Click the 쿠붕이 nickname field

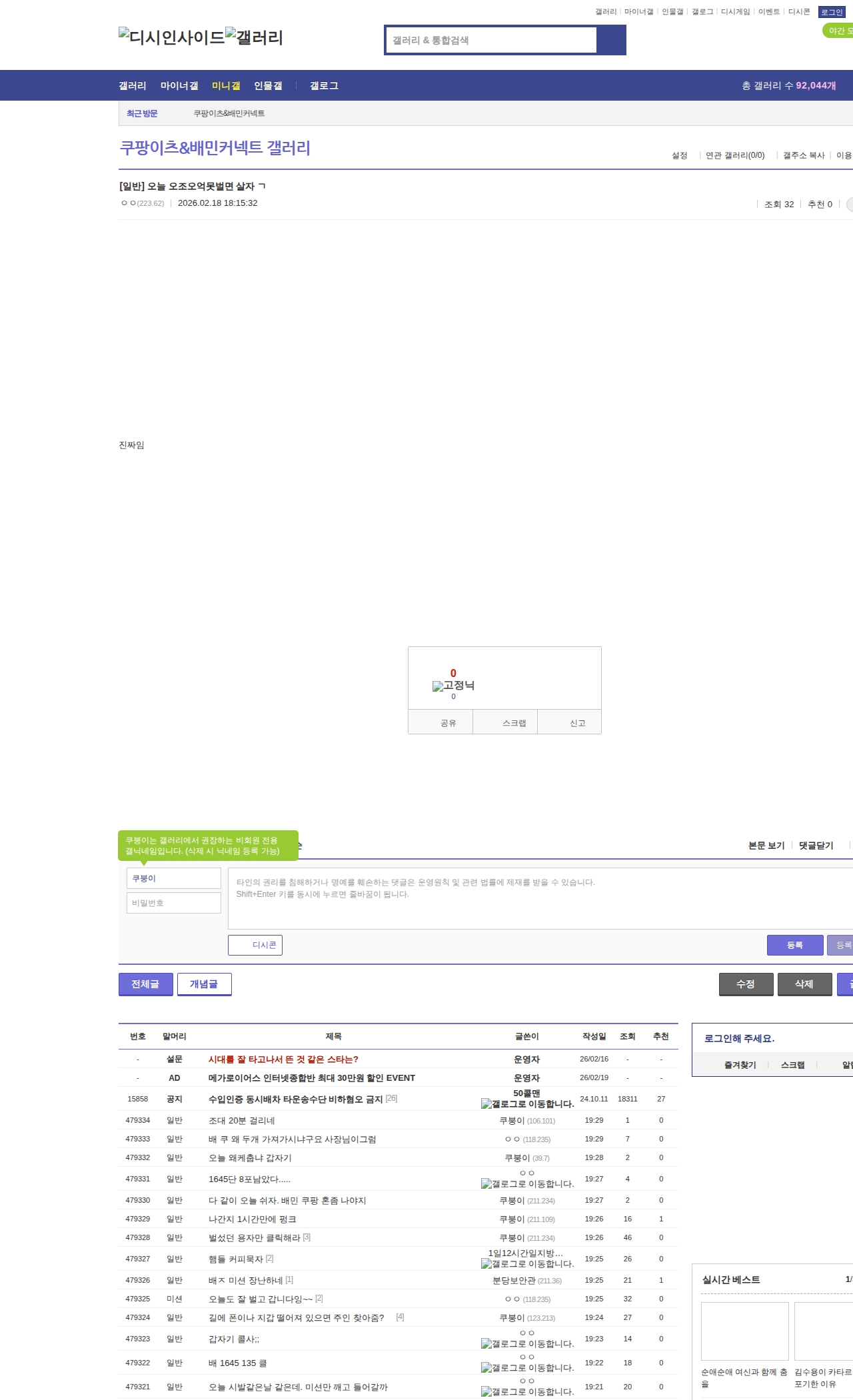coord(174,878)
